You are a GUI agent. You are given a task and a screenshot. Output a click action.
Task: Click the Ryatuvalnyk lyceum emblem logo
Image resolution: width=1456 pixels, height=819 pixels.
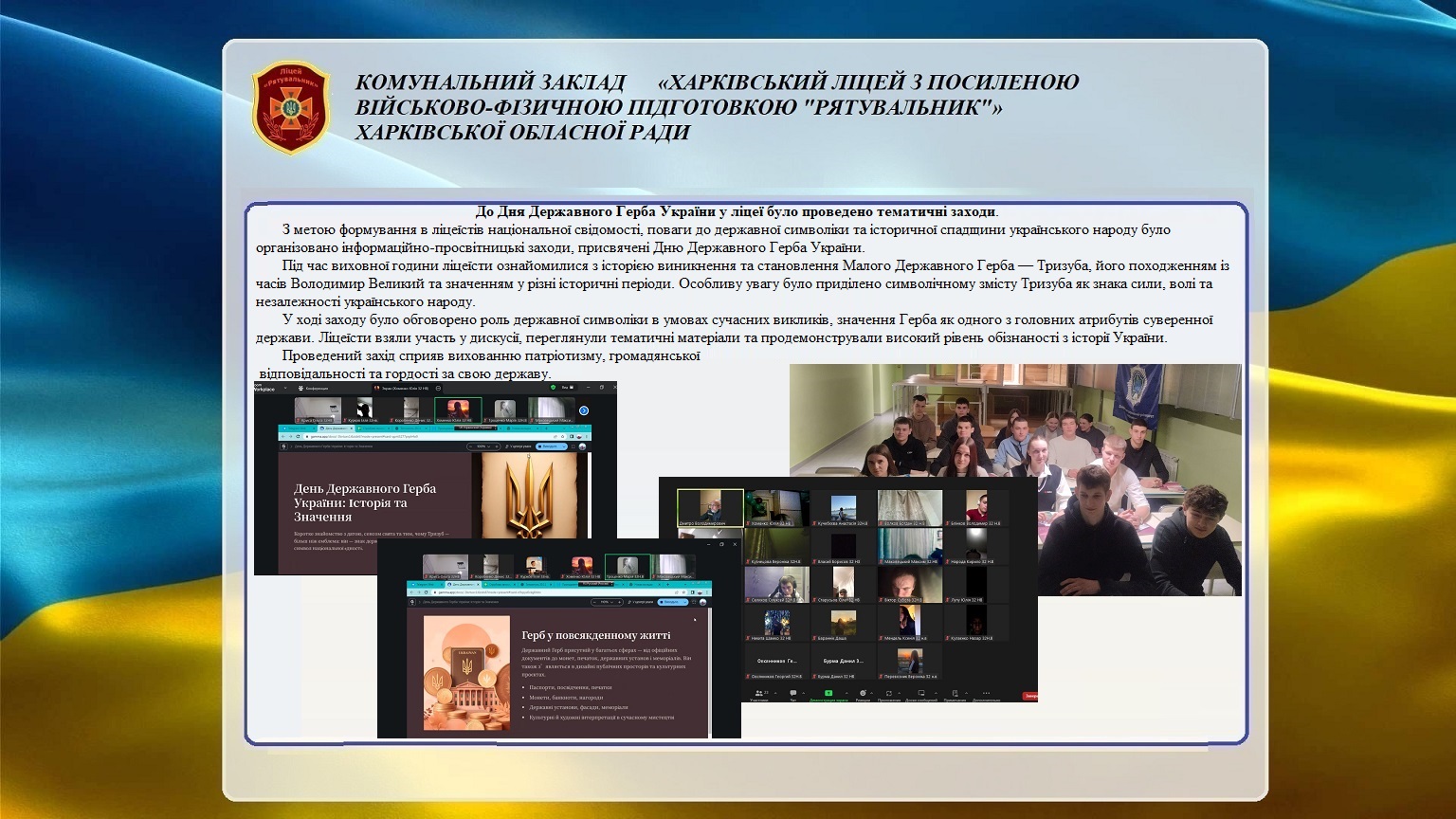tap(290, 107)
